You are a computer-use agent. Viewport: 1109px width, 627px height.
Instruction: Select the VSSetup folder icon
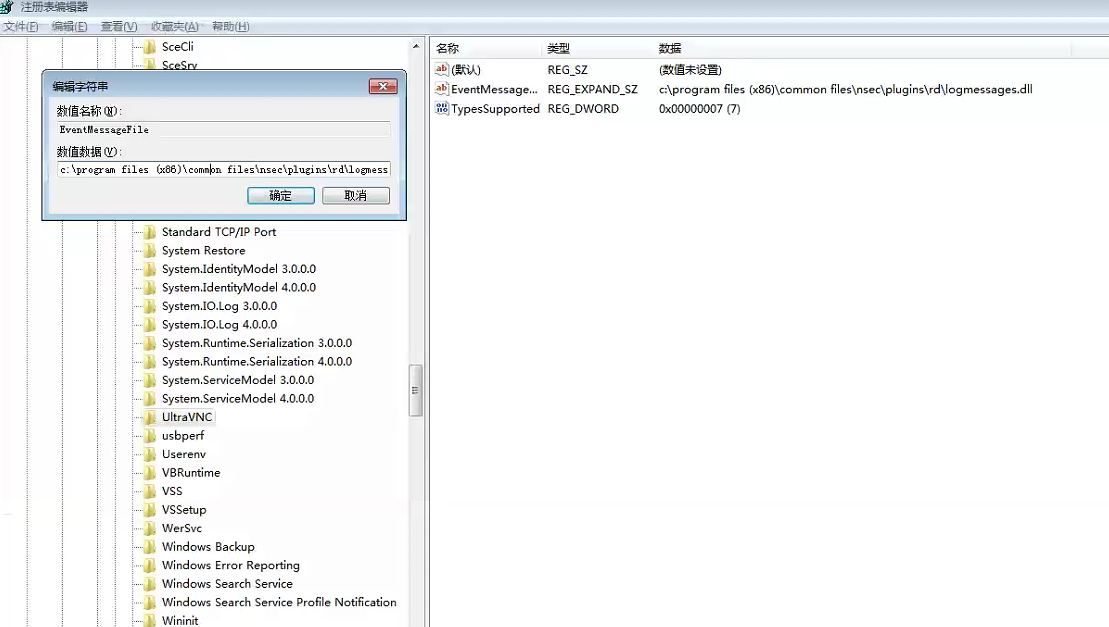[150, 510]
